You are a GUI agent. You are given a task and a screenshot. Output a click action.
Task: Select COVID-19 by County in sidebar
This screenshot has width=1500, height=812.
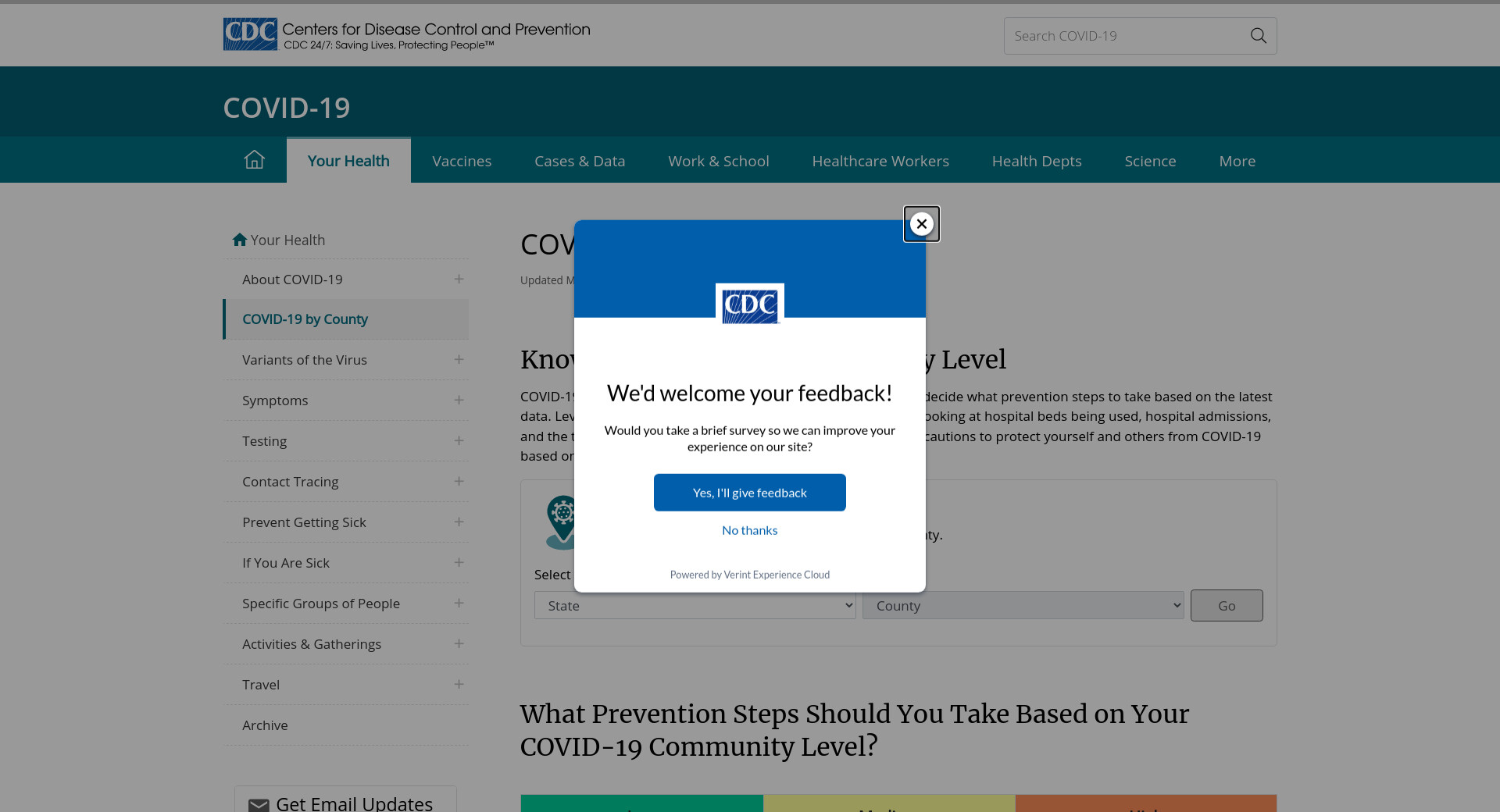[305, 319]
